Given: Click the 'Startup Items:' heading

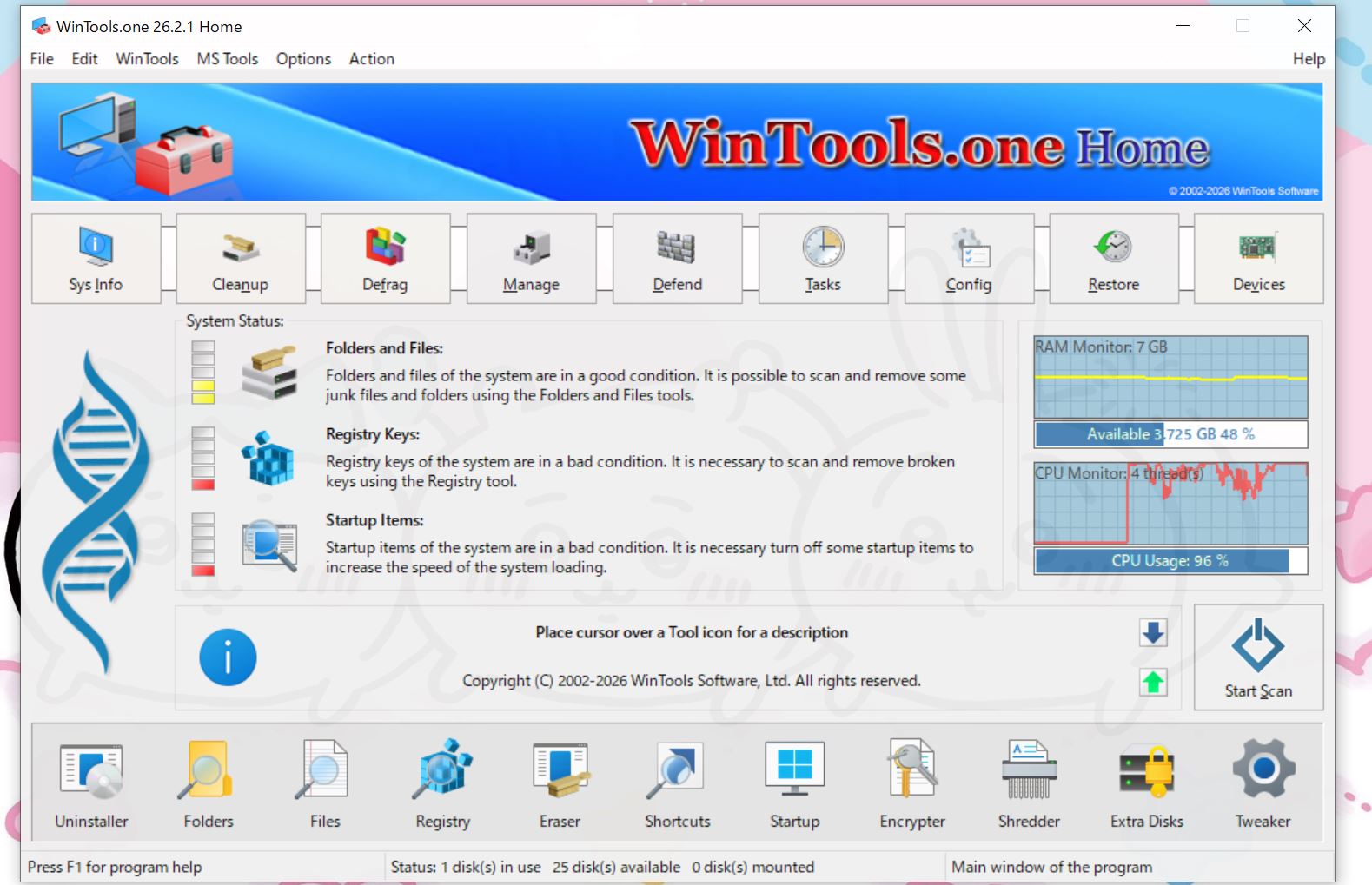Looking at the screenshot, I should point(374,520).
